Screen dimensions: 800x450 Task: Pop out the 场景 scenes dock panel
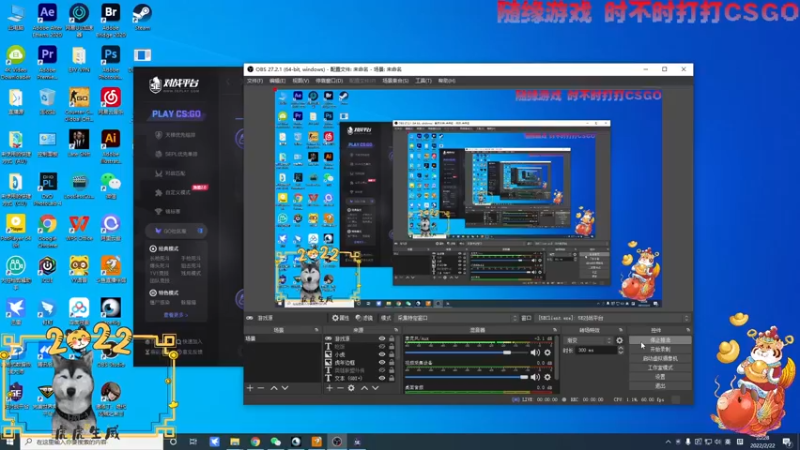click(316, 330)
